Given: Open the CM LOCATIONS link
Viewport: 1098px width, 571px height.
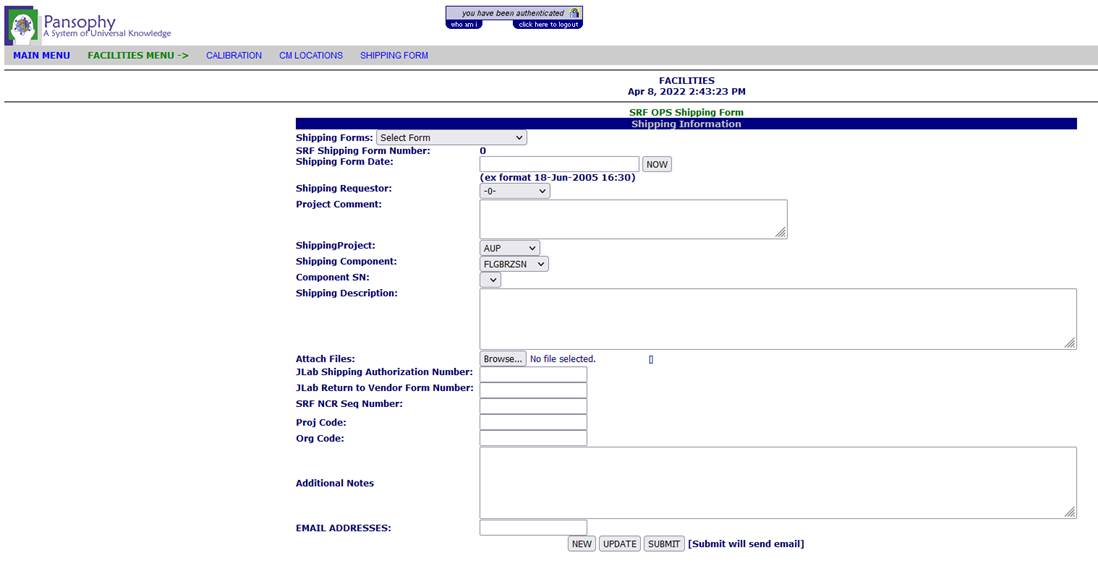Looking at the screenshot, I should (x=311, y=56).
